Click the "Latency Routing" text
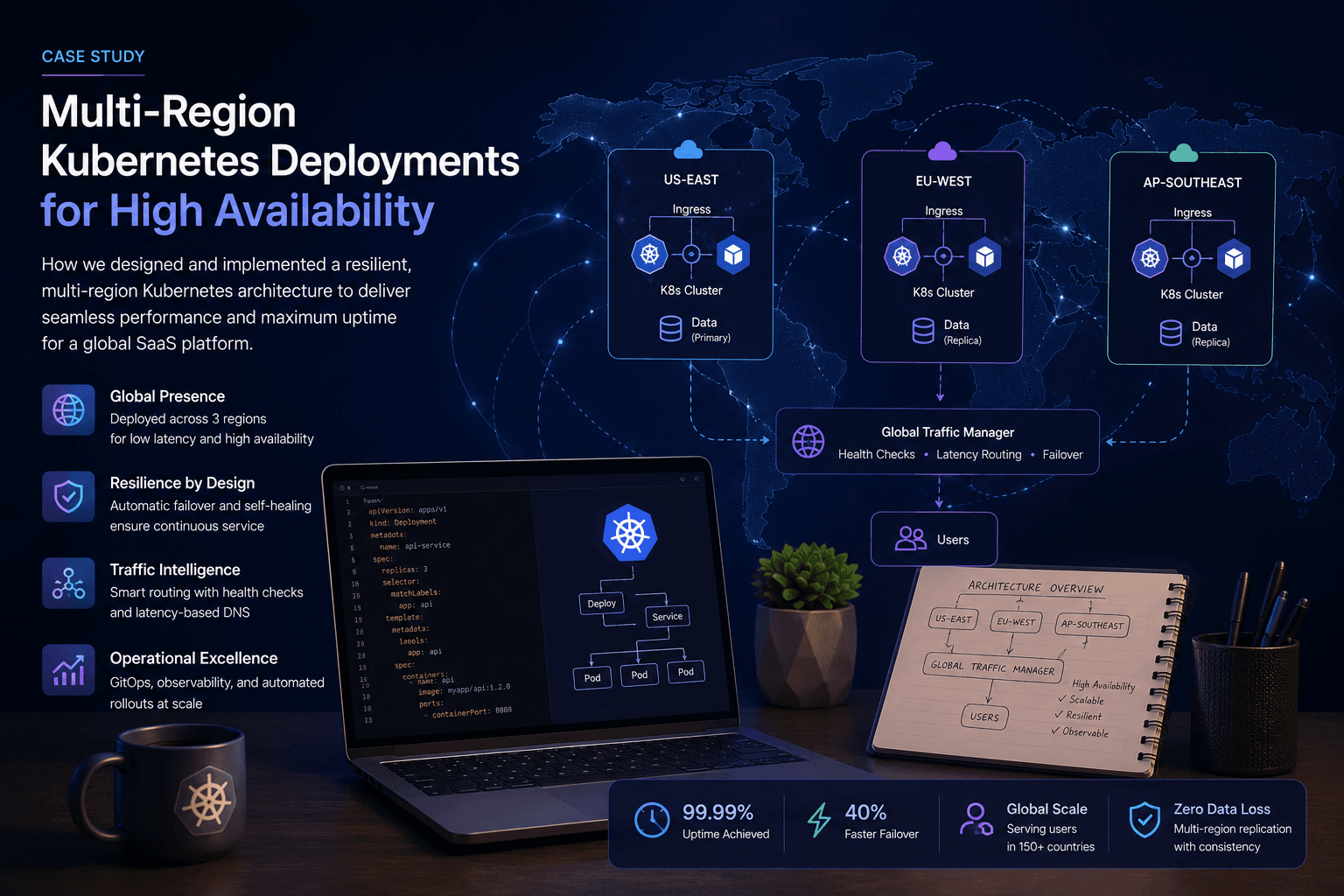This screenshot has width=1344, height=896. [x=979, y=454]
